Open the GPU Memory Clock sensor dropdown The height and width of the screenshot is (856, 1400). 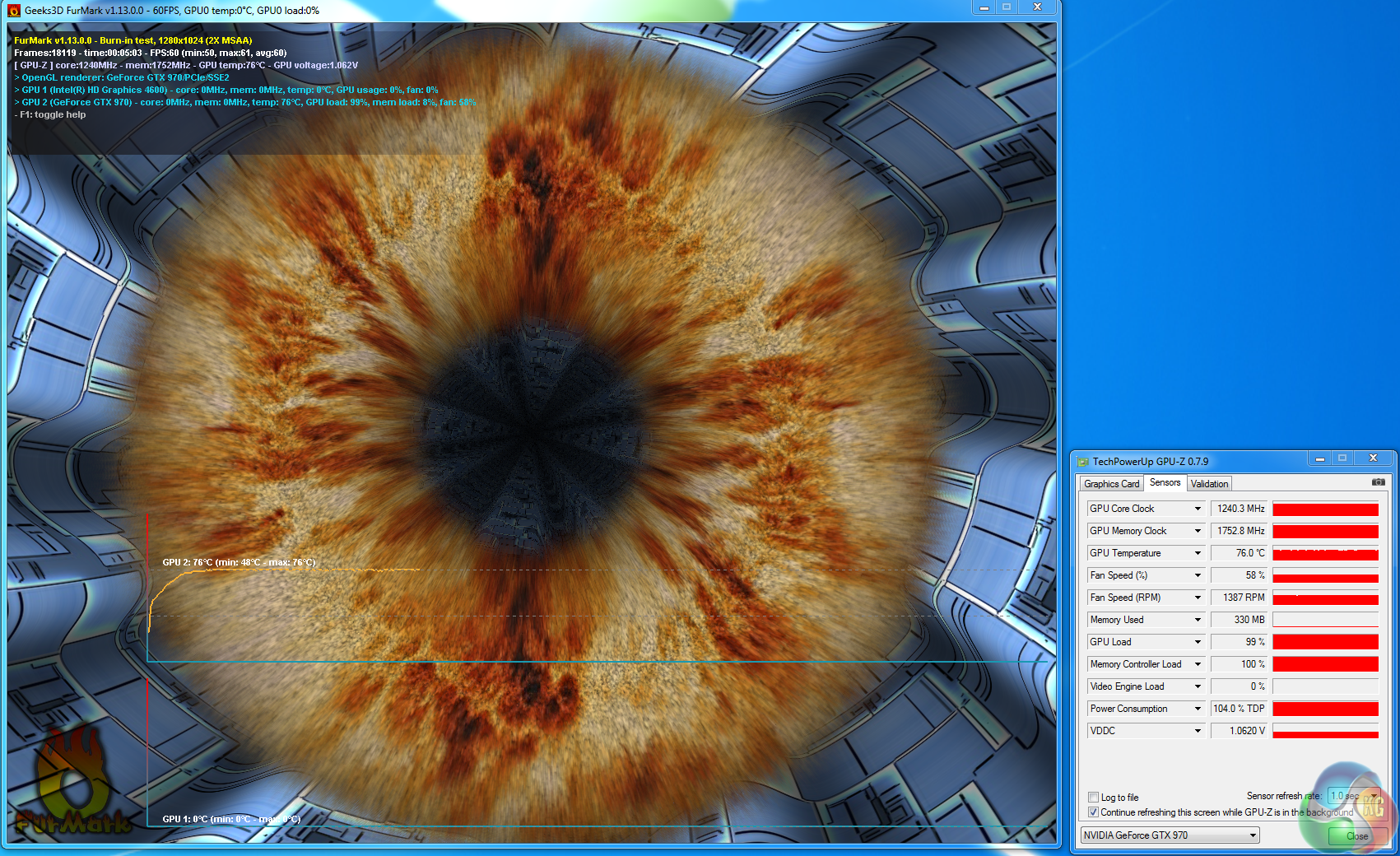pos(1198,531)
